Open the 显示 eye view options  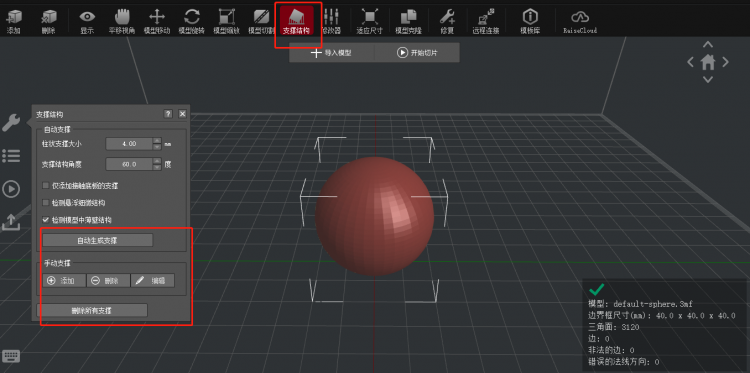coord(87,21)
